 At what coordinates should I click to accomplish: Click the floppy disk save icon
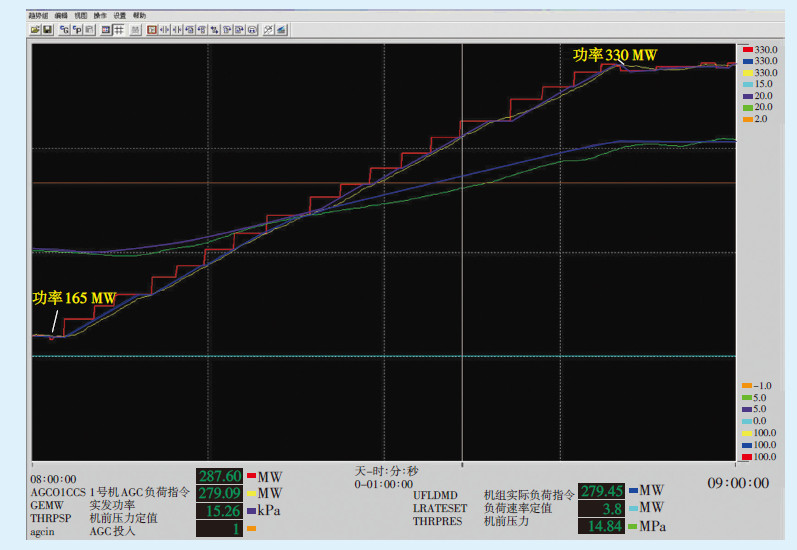pos(47,29)
